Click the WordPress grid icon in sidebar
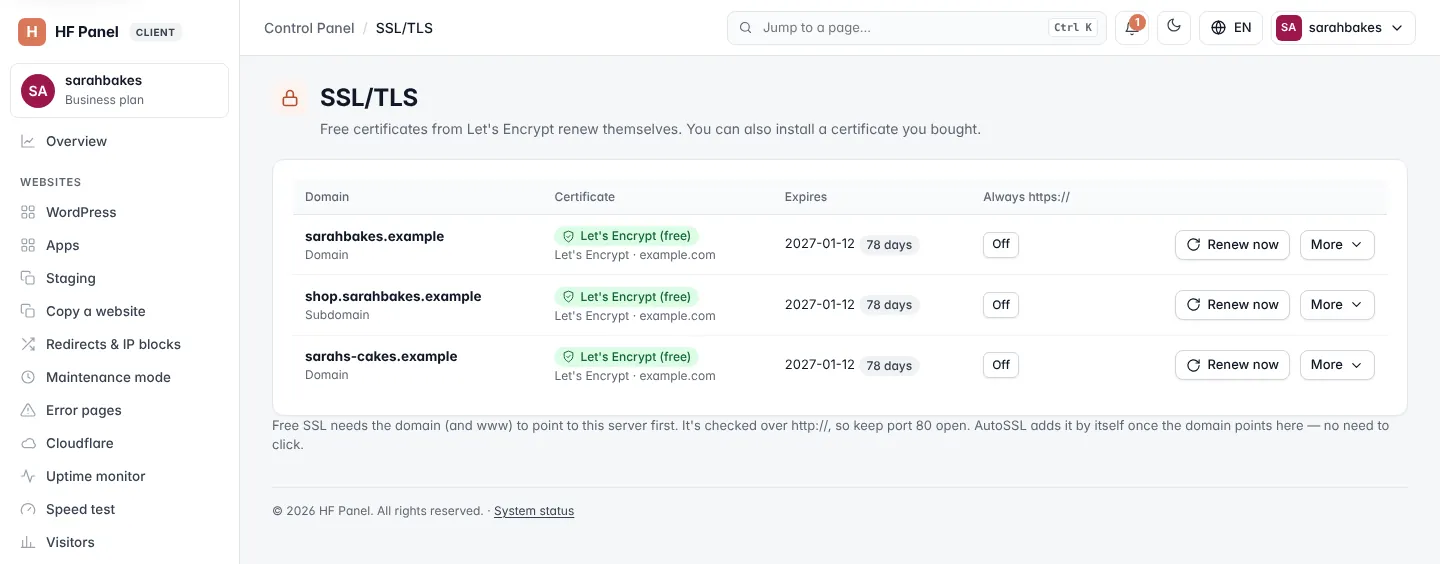The height and width of the screenshot is (564, 1440). (28, 212)
